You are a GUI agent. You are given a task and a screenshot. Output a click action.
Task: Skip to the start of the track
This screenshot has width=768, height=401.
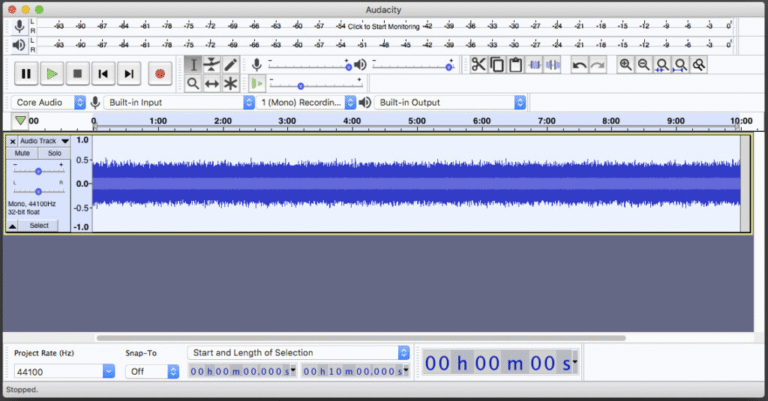click(103, 73)
